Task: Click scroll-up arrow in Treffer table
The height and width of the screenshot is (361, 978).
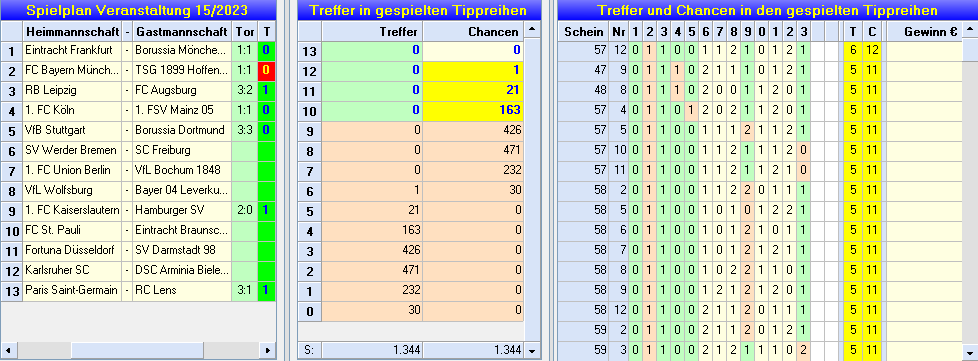Action: pos(531,31)
